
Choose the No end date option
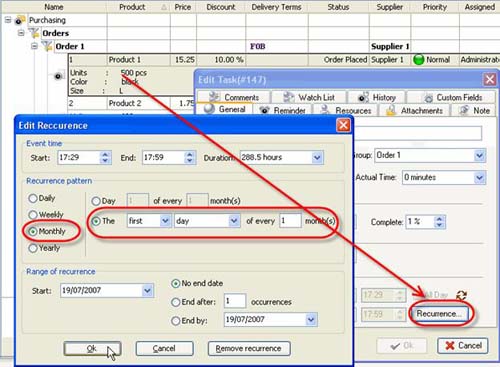(175, 284)
